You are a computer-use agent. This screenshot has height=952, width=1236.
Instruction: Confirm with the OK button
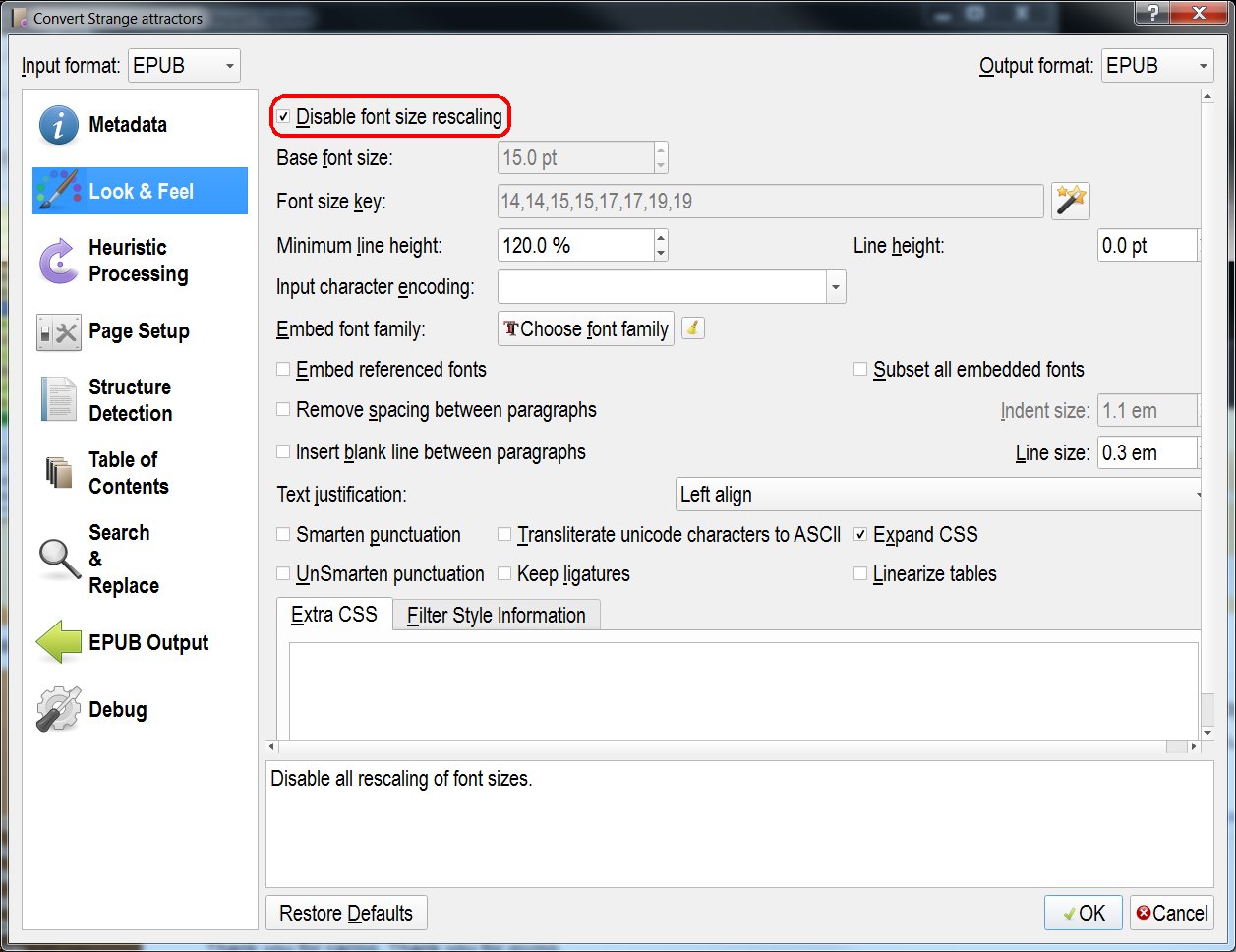coord(1085,913)
